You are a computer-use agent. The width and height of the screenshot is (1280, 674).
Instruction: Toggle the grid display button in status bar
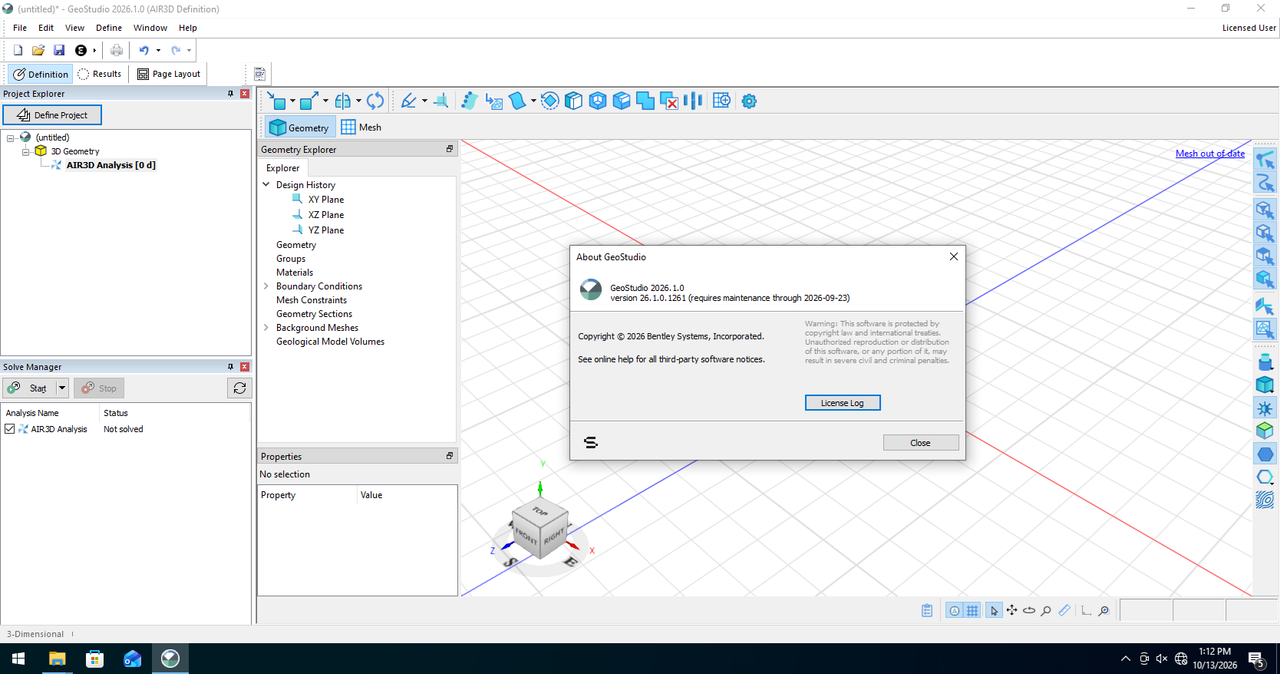tap(972, 610)
